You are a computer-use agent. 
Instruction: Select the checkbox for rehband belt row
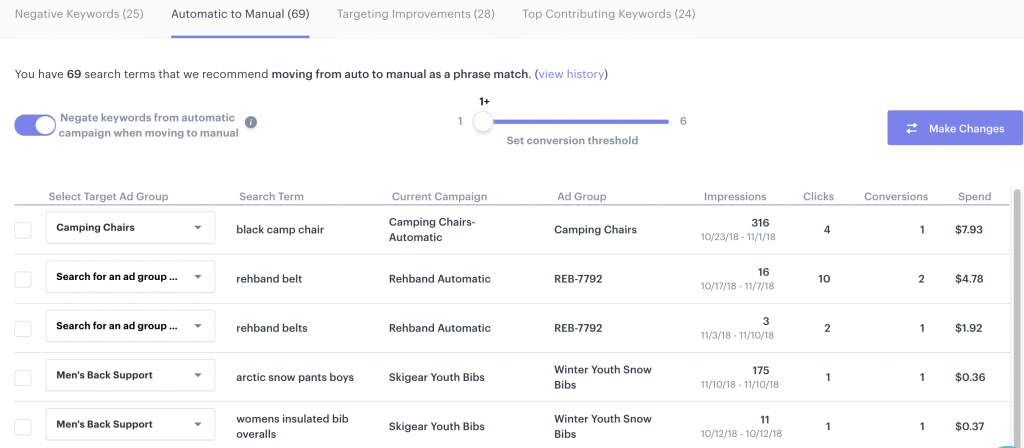pos(23,280)
